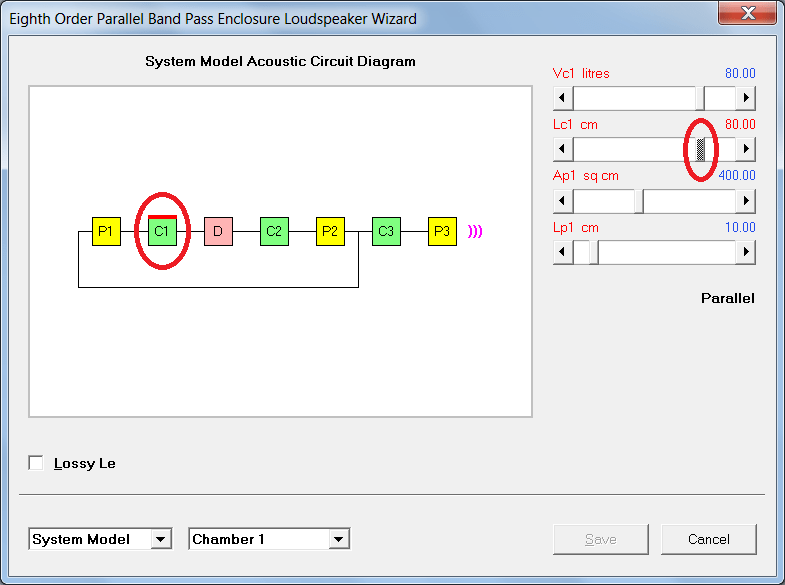The height and width of the screenshot is (585, 785).
Task: Select the P1 port block in diagram
Action: 106,231
